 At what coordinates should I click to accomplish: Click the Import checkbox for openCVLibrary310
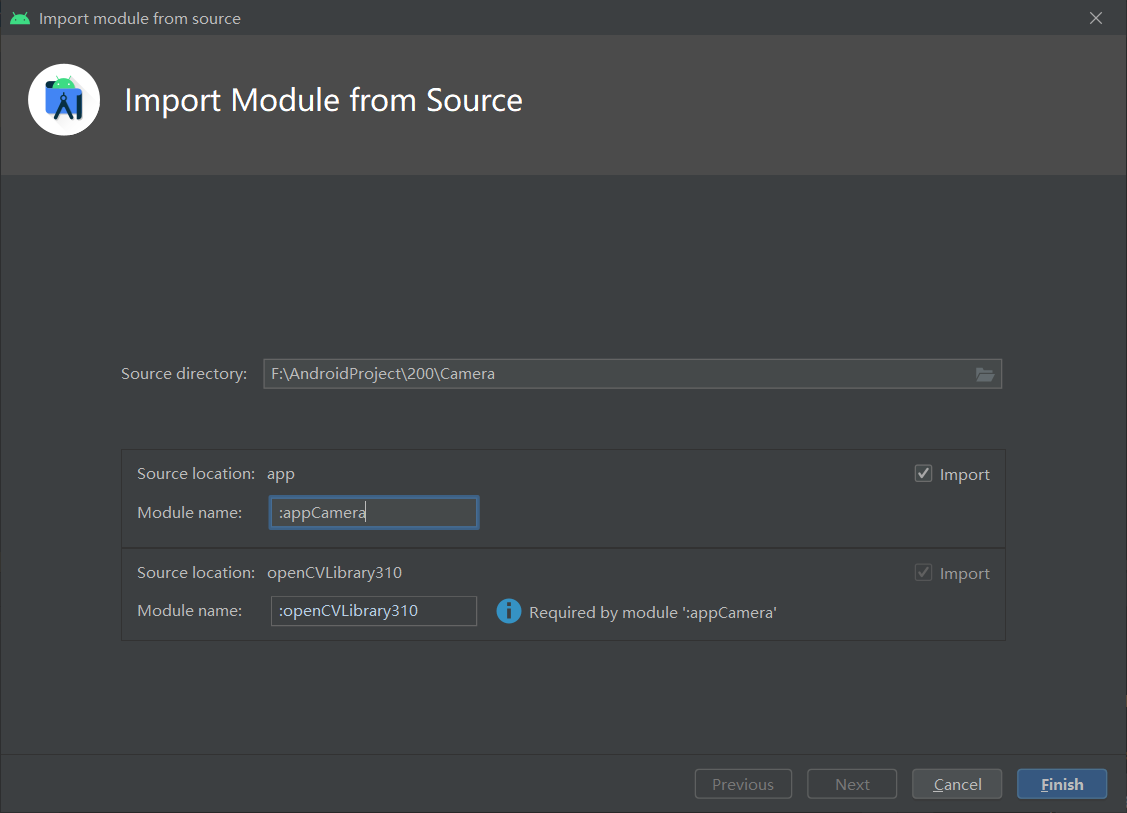tap(924, 573)
